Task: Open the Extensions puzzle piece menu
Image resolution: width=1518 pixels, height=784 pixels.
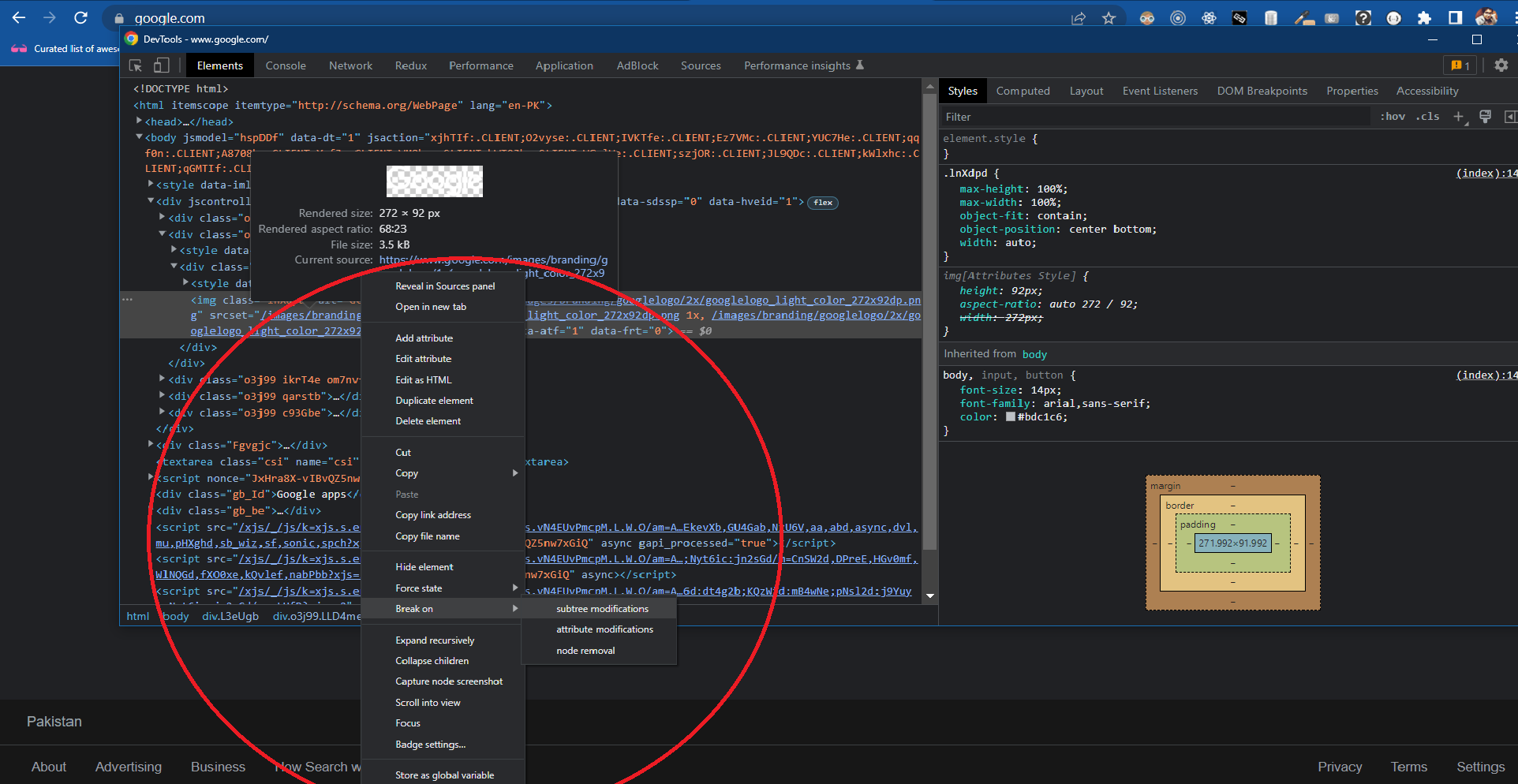Action: pyautogui.click(x=1424, y=18)
